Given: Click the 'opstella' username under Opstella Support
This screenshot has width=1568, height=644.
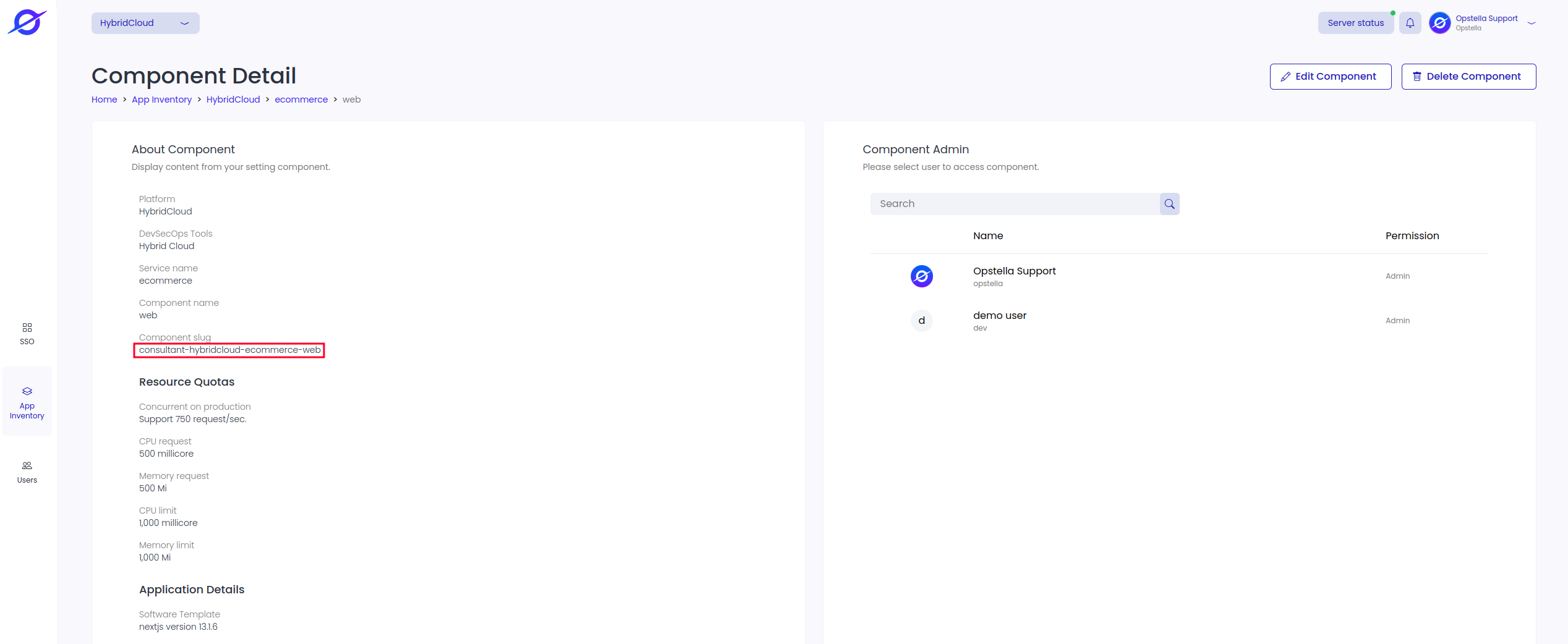Looking at the screenshot, I should click(988, 284).
